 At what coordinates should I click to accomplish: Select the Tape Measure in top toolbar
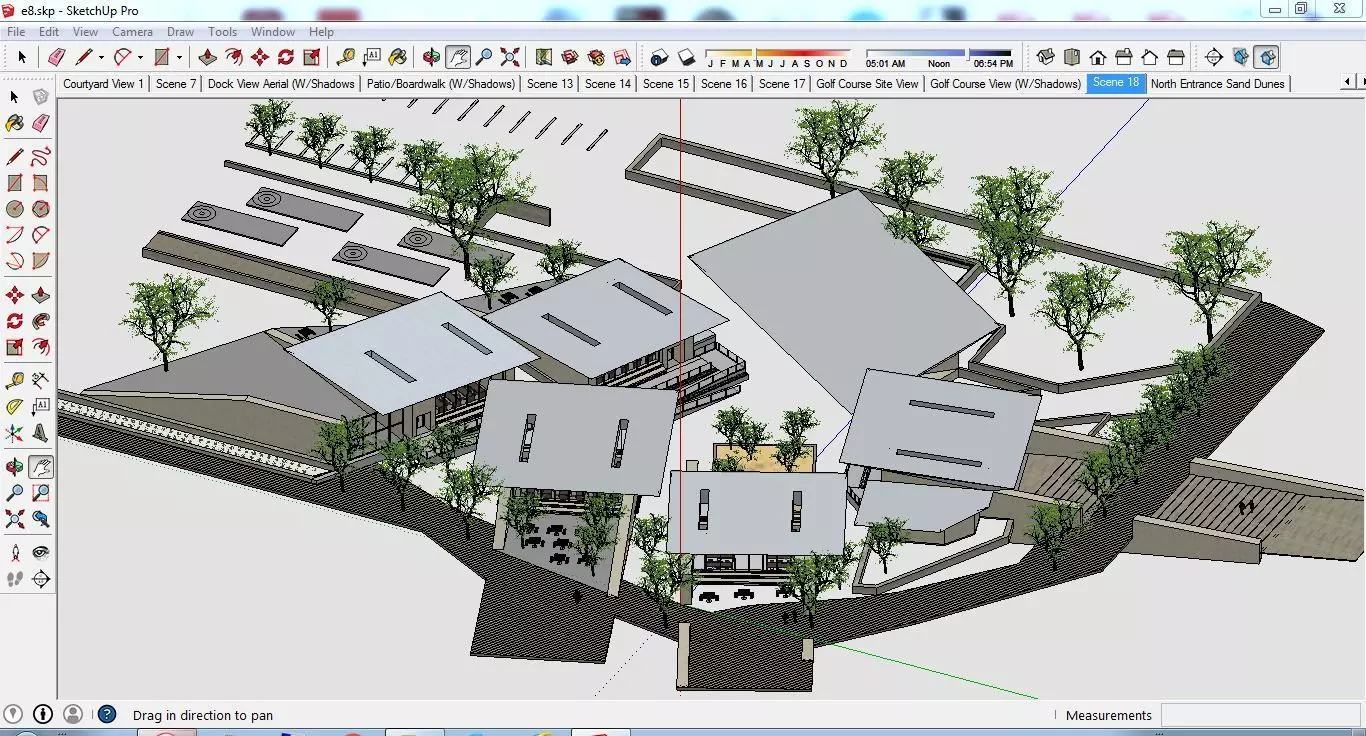pos(346,57)
